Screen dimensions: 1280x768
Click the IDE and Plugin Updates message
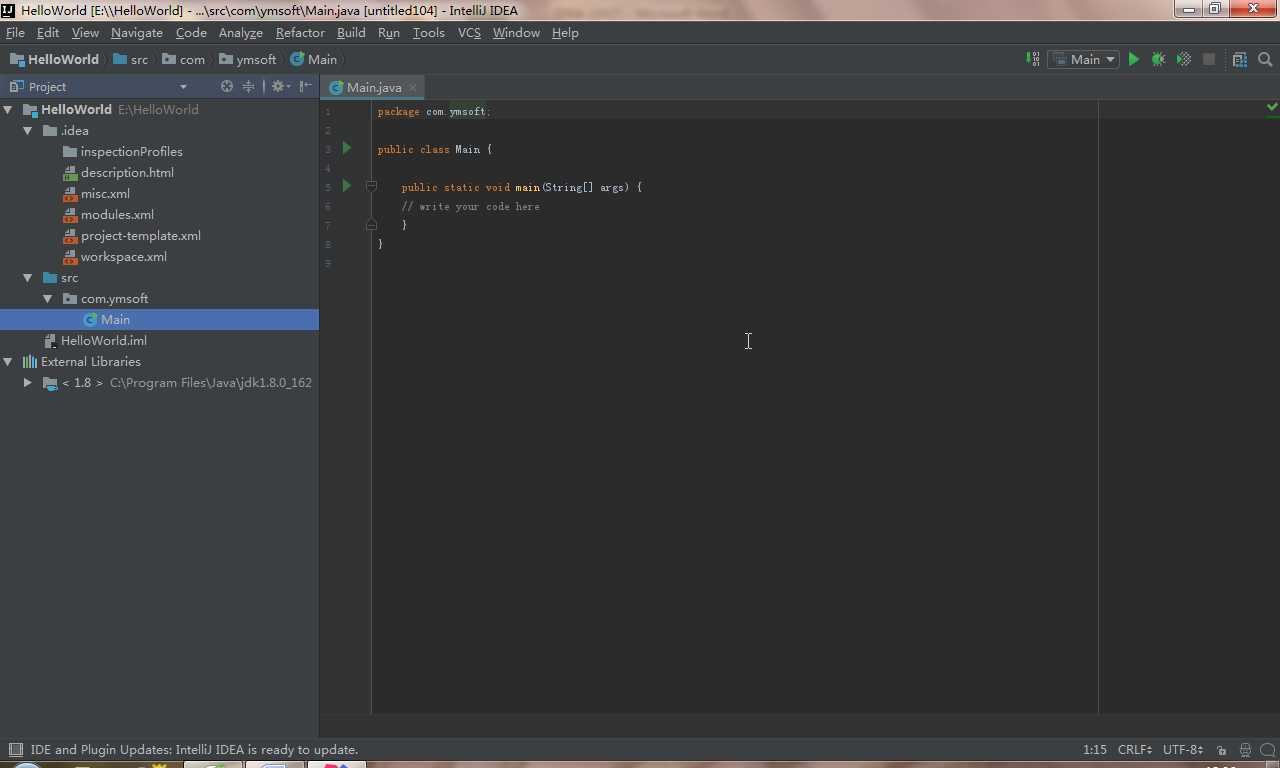coord(194,749)
